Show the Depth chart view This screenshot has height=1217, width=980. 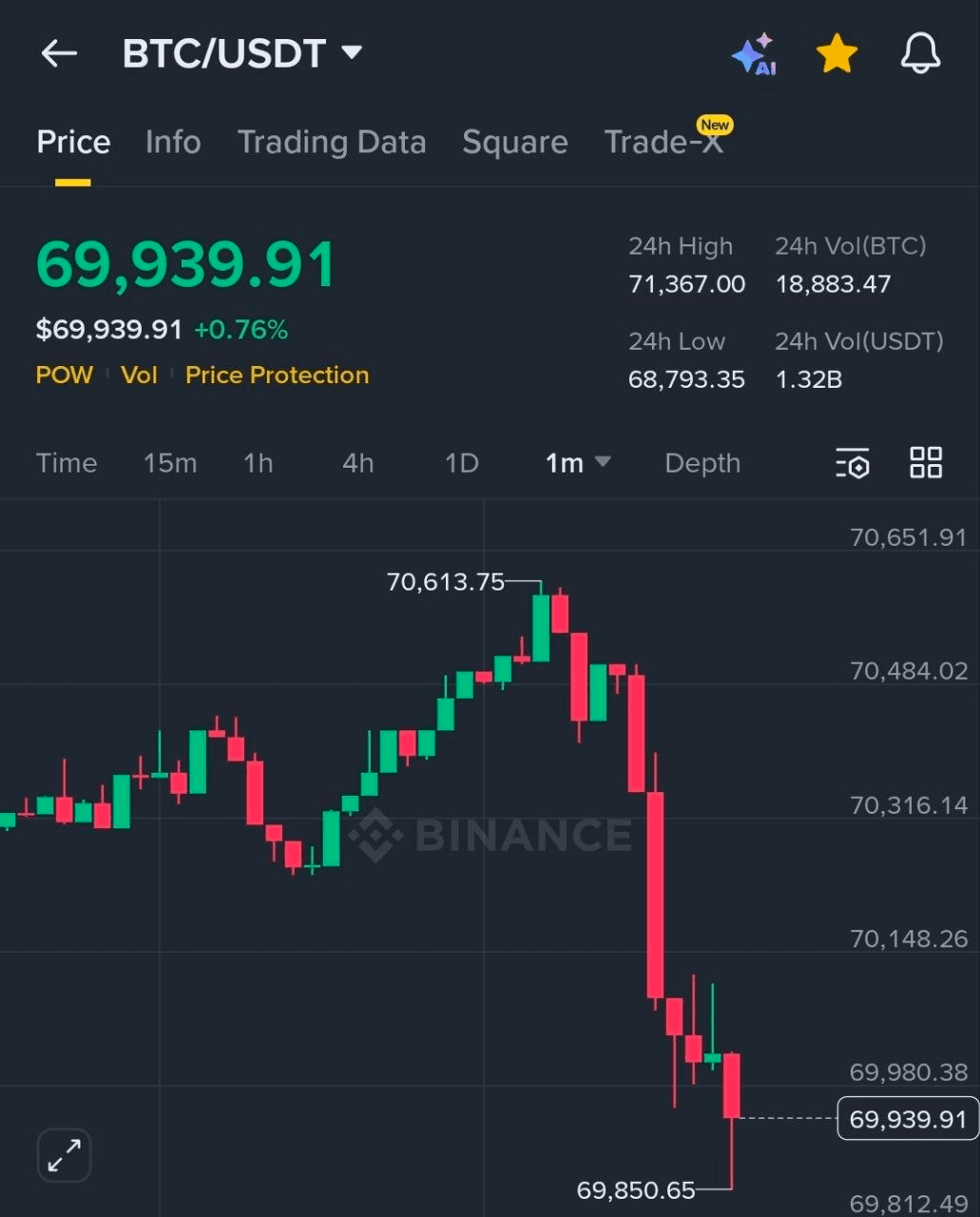click(x=701, y=463)
